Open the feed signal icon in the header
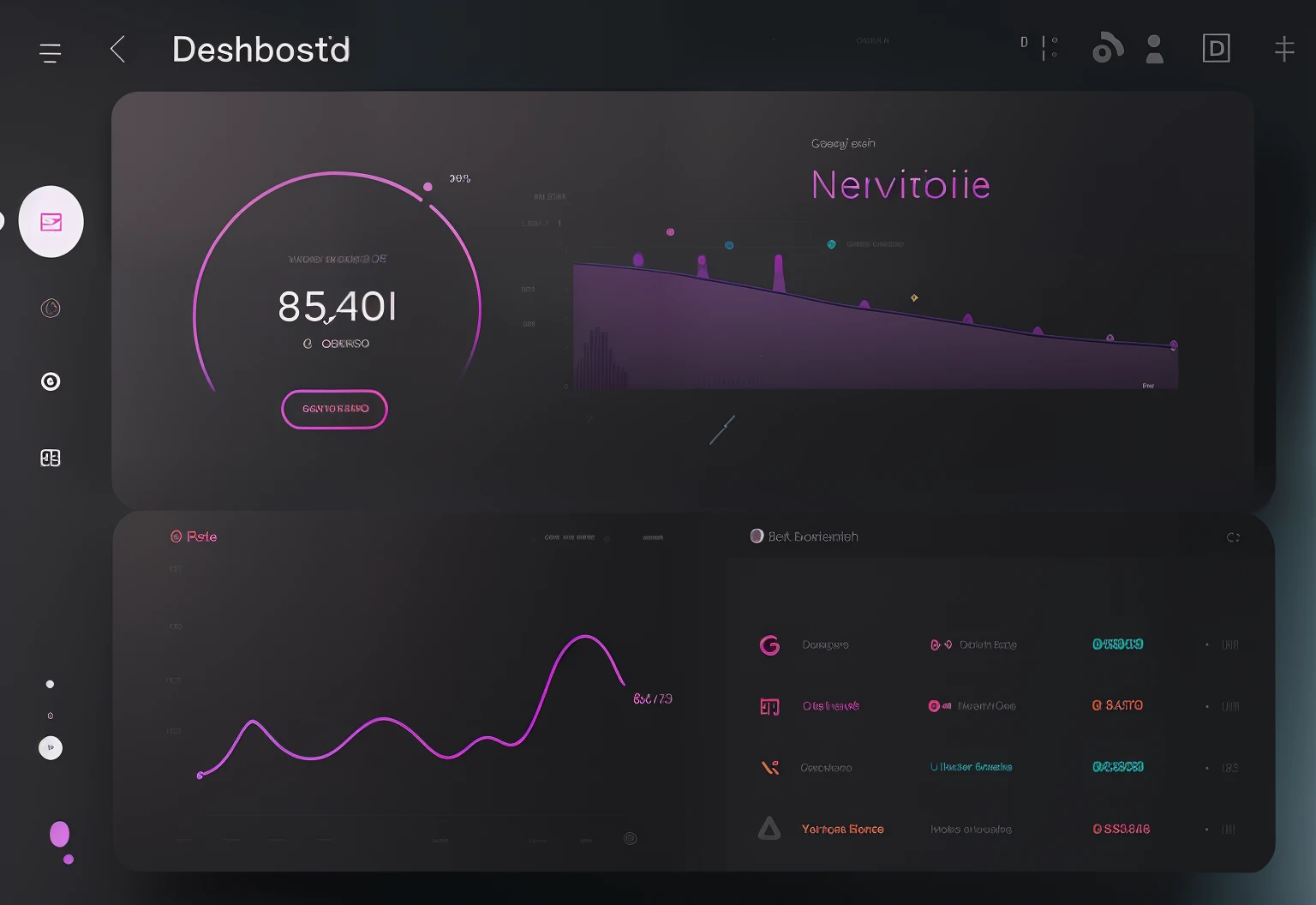Viewport: 1316px width, 905px height. point(1107,48)
